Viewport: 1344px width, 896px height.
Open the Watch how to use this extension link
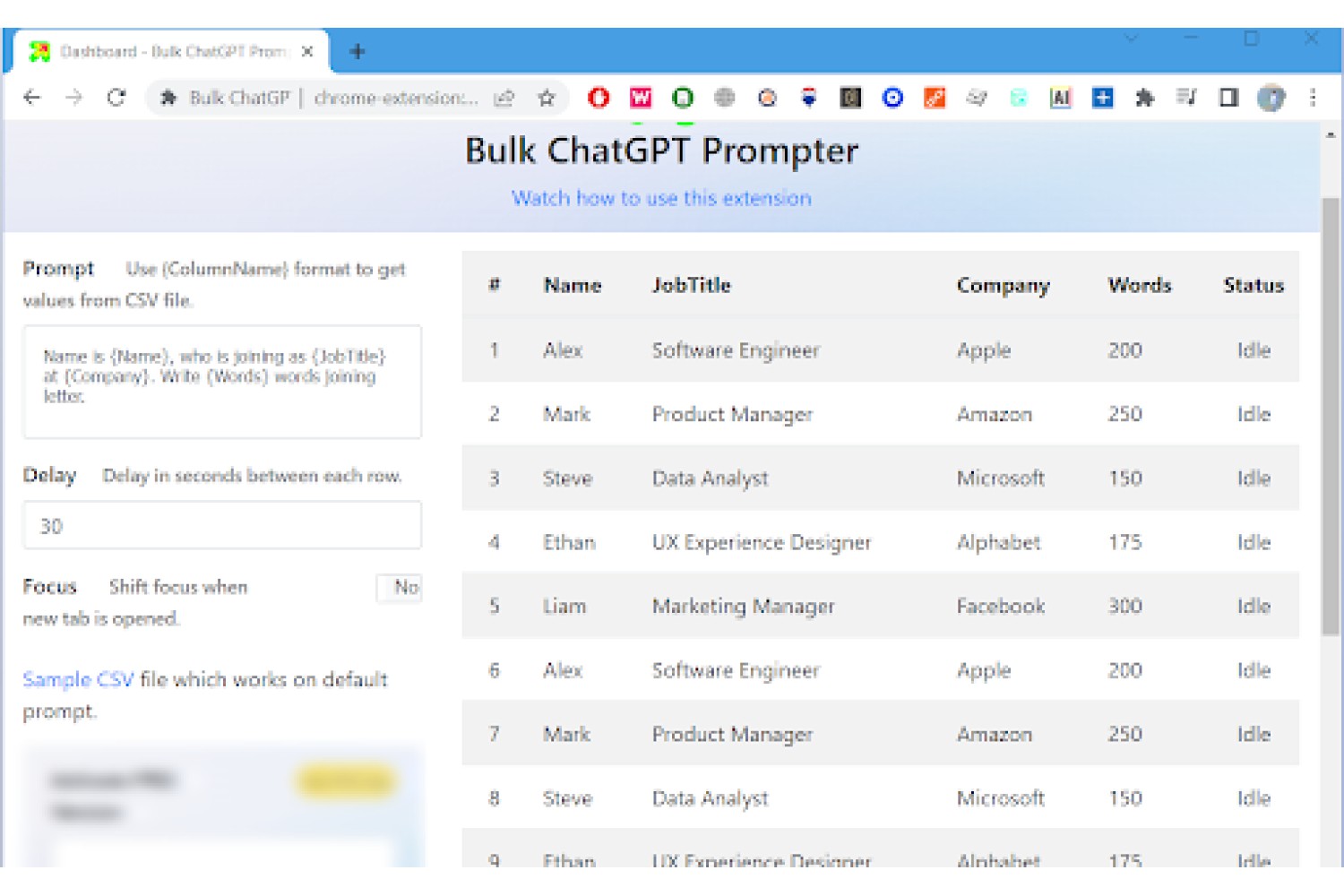tap(661, 198)
